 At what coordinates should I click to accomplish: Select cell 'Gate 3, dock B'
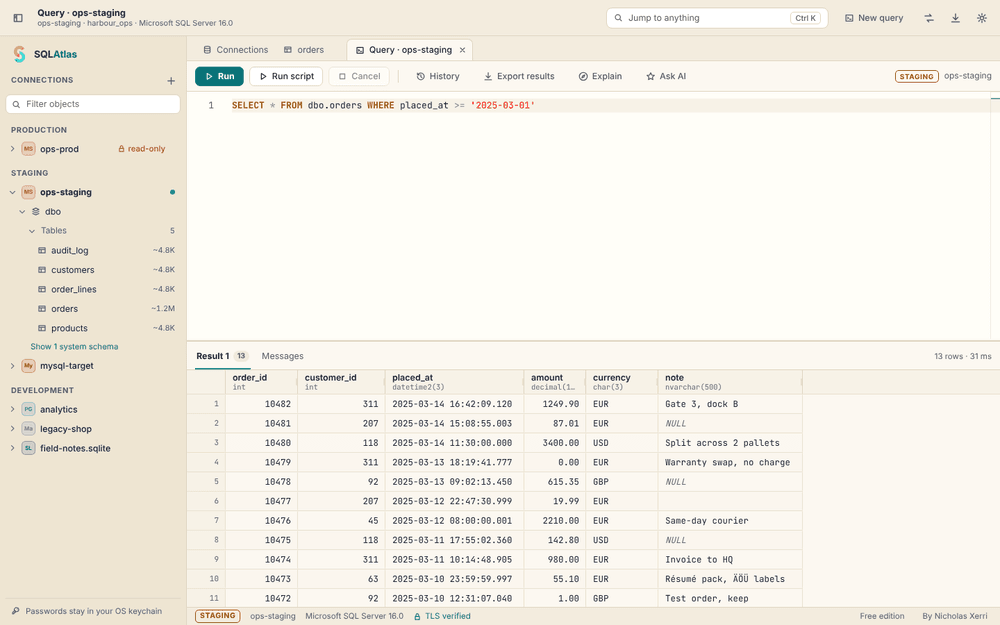point(730,404)
